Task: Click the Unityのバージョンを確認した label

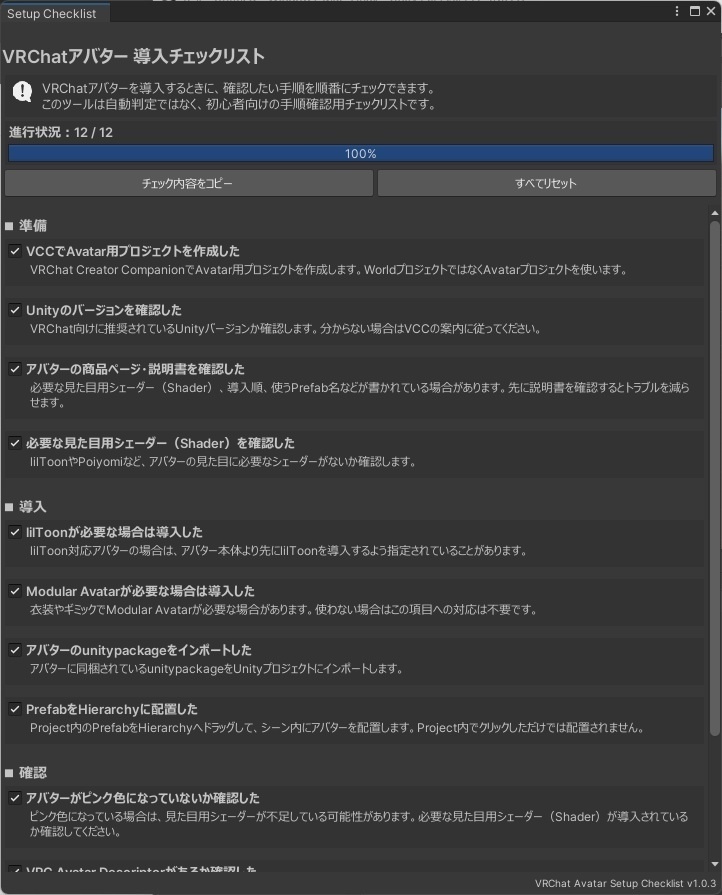Action: [x=104, y=310]
